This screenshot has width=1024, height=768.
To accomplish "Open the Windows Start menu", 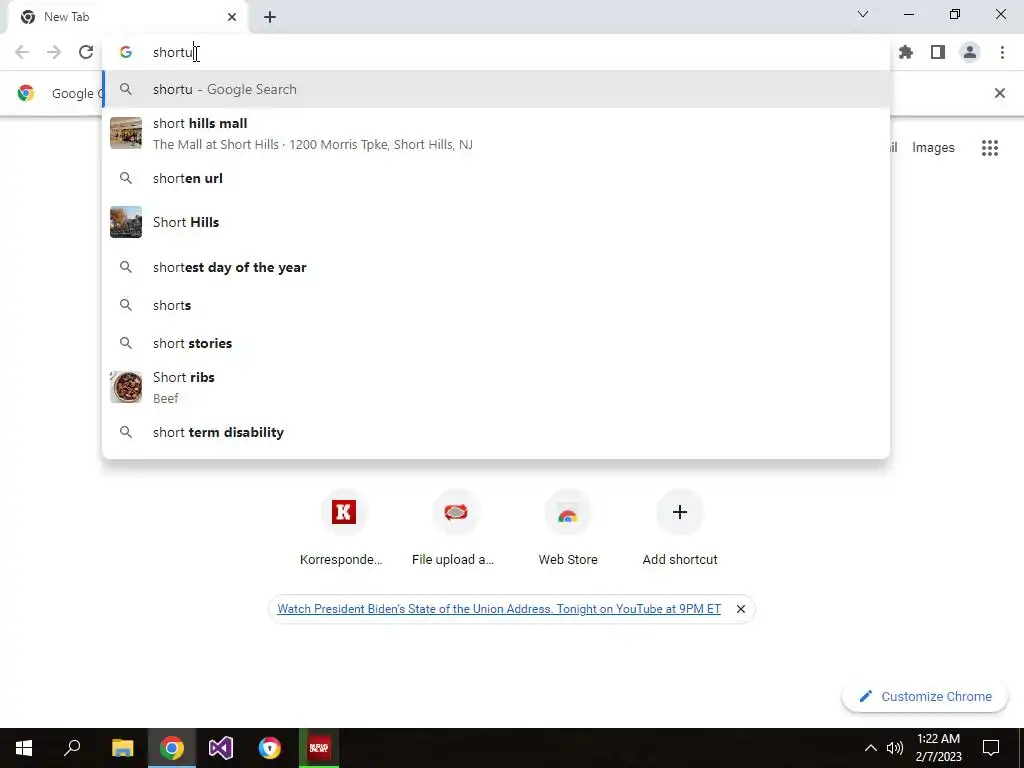I will pyautogui.click(x=24, y=748).
